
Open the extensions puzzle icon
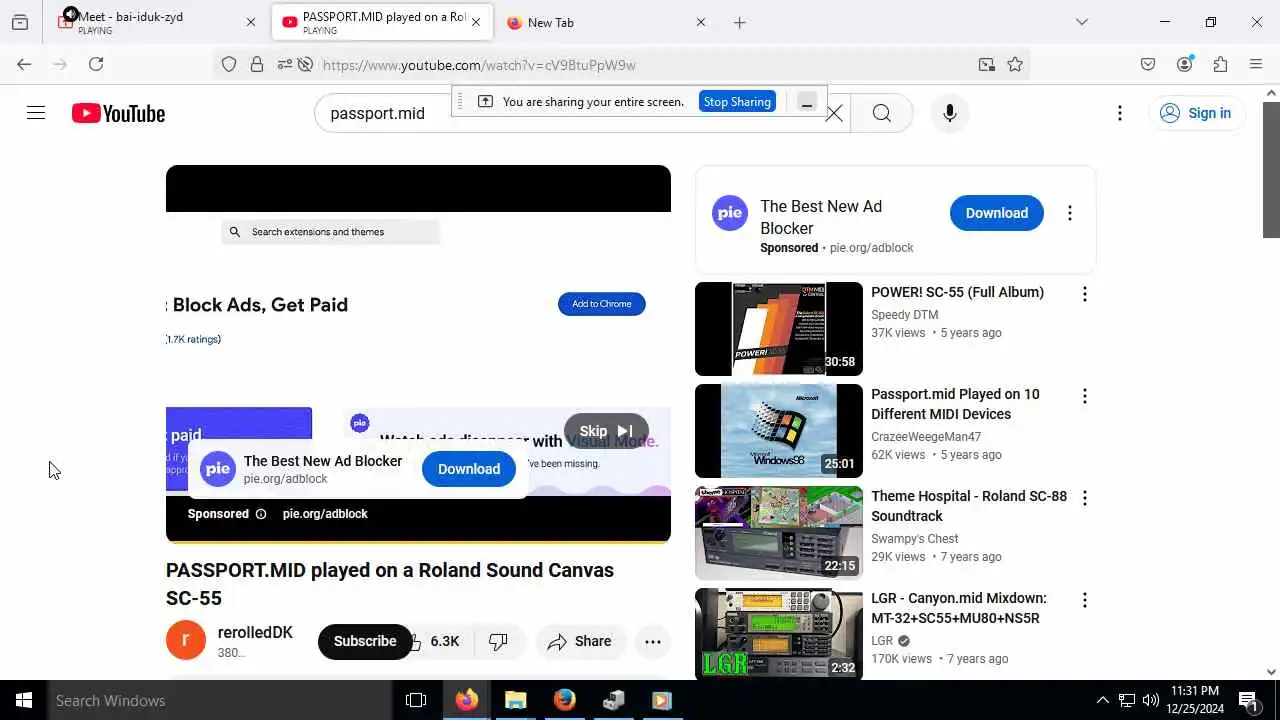point(1220,64)
